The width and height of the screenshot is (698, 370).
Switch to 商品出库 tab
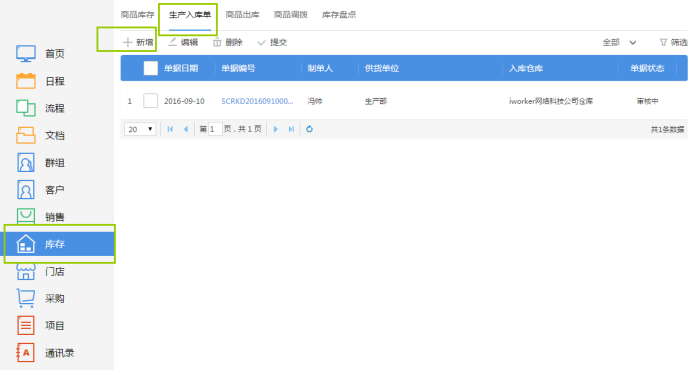tap(243, 15)
